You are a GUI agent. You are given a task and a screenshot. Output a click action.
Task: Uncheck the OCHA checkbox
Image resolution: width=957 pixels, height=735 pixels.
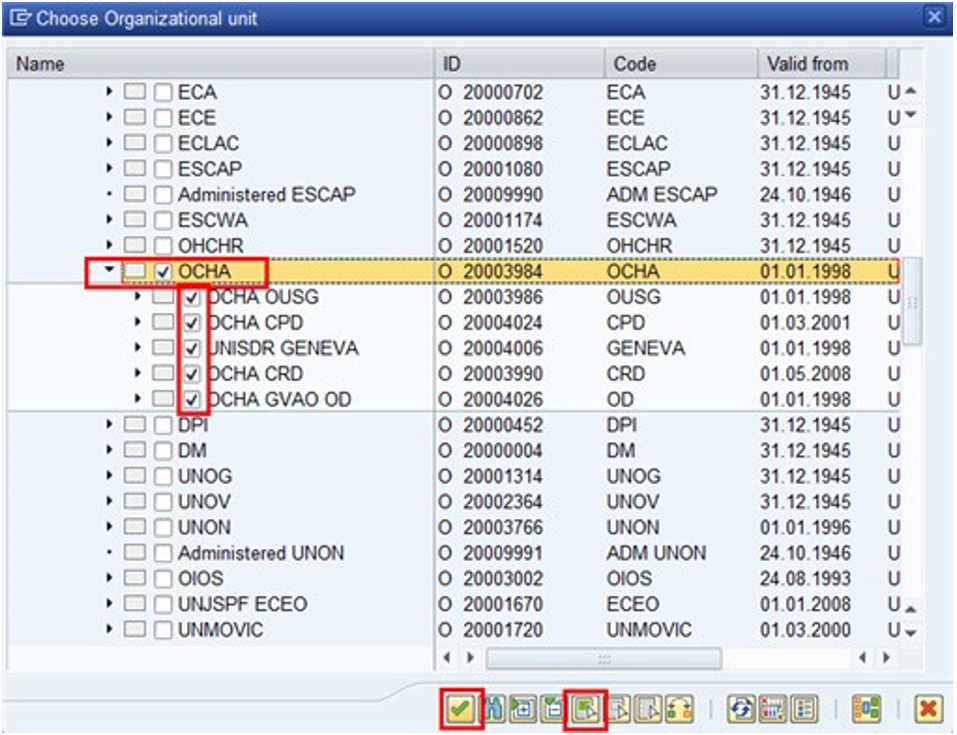click(163, 272)
